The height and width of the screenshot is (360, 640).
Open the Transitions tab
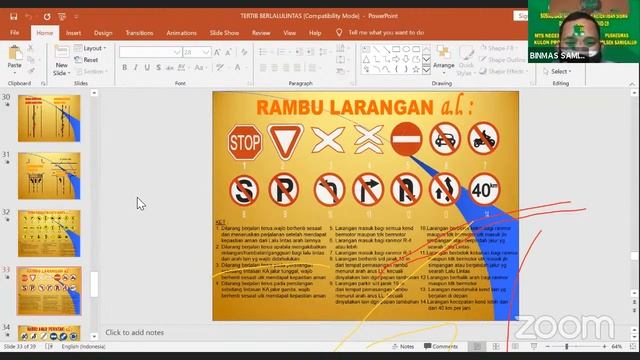(139, 33)
